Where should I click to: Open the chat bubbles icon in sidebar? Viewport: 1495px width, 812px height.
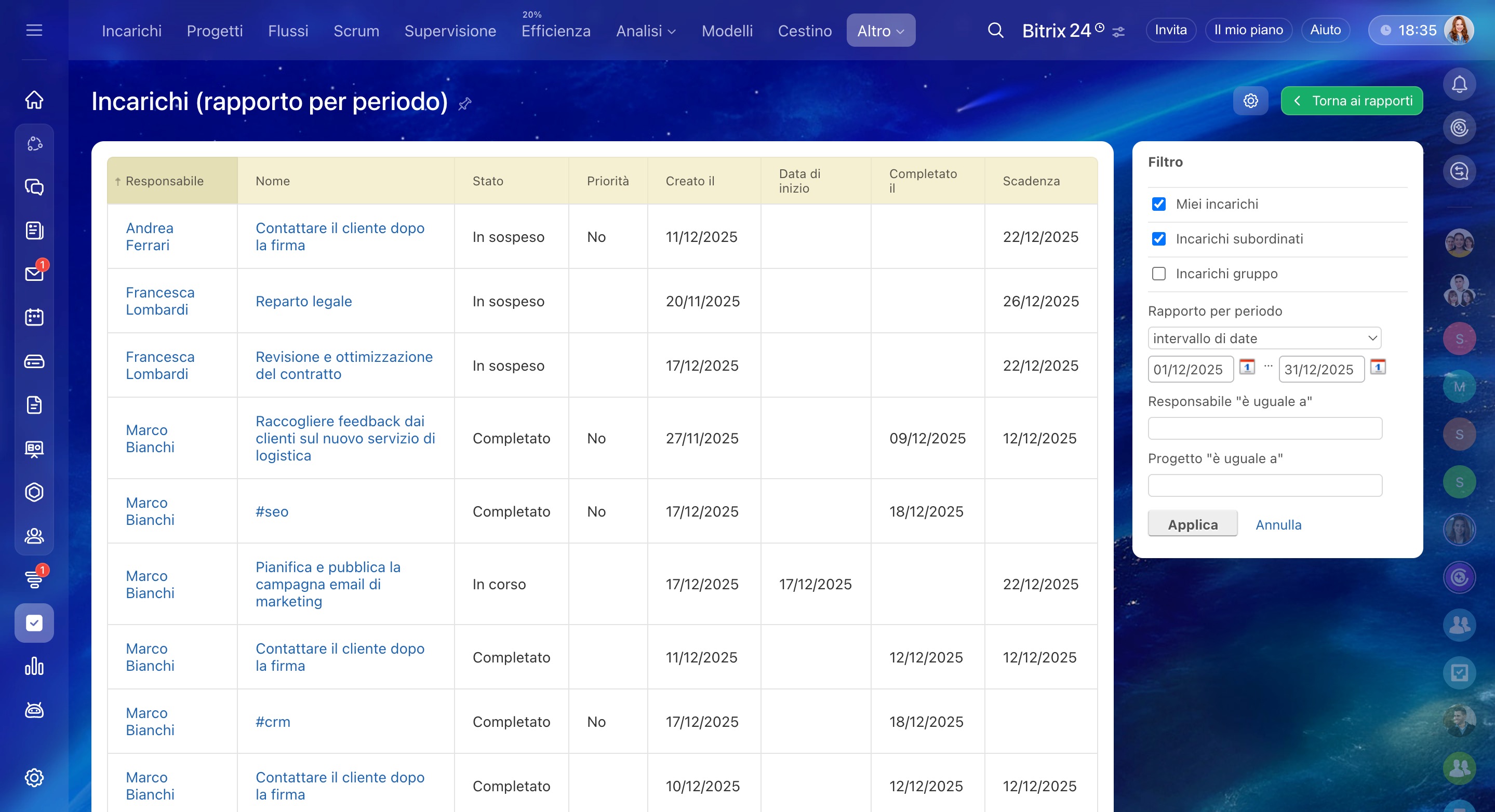point(34,187)
